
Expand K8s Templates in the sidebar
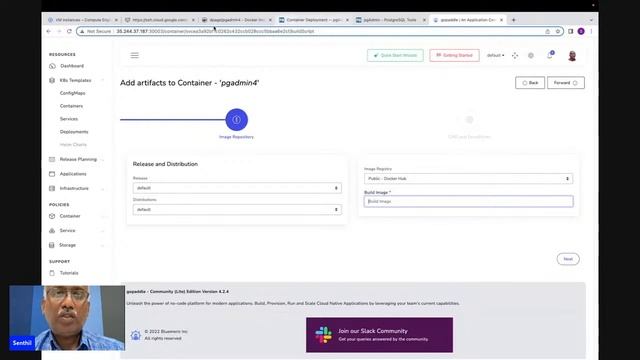click(76, 80)
